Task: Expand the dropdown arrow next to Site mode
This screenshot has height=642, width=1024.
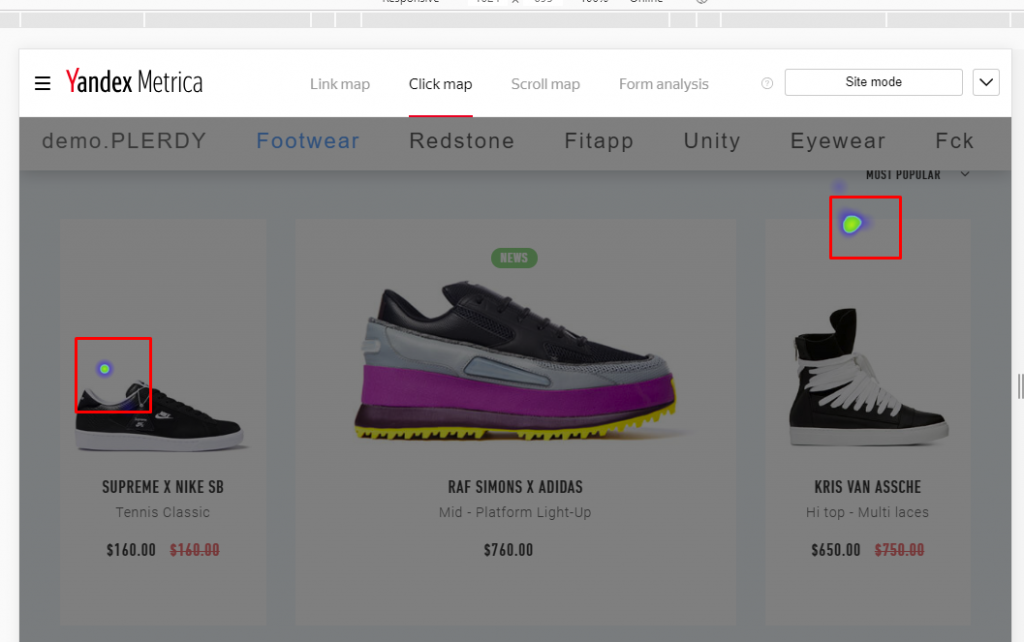Action: coord(986,82)
